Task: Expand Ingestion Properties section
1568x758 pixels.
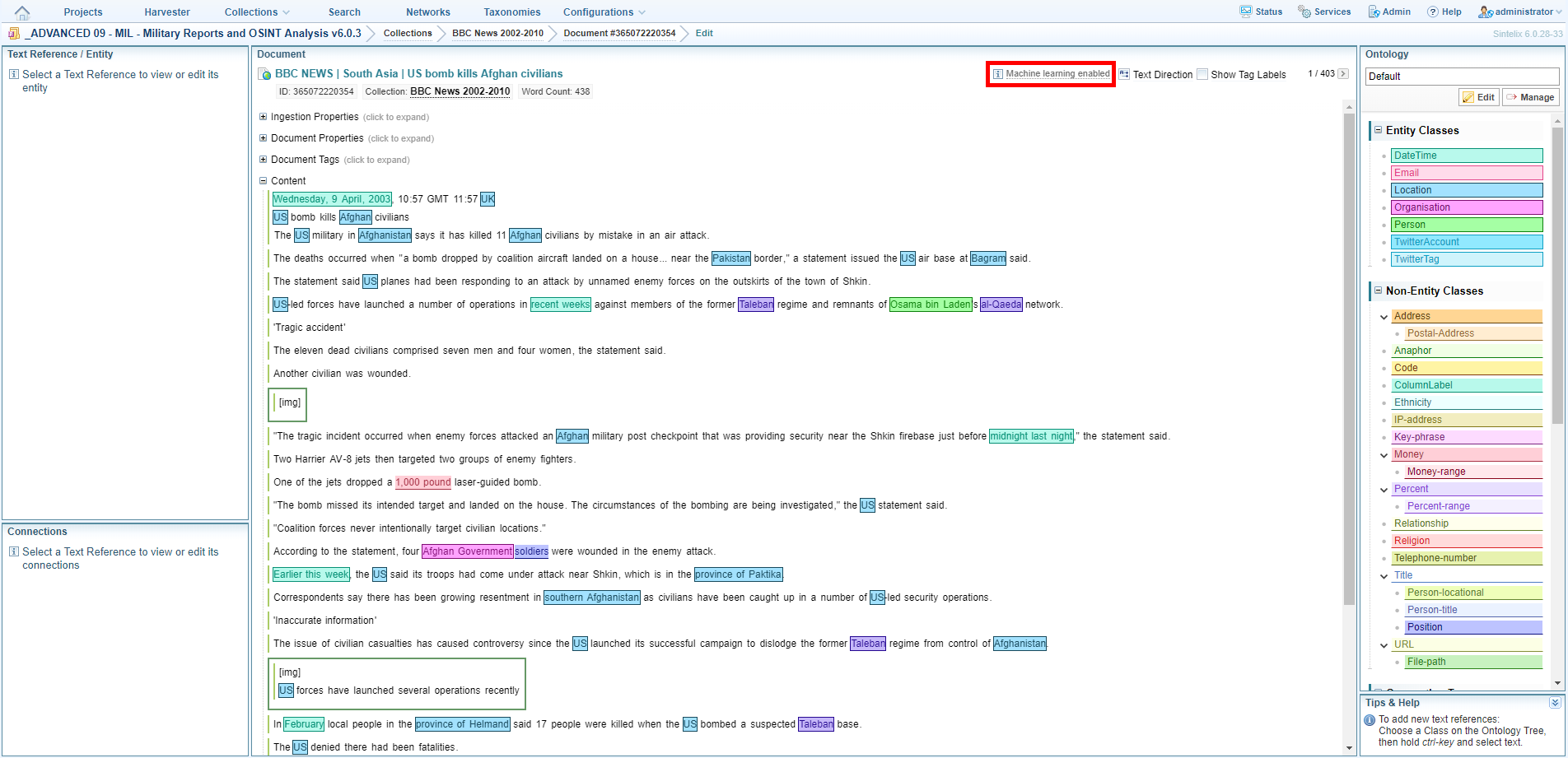Action: [x=264, y=117]
